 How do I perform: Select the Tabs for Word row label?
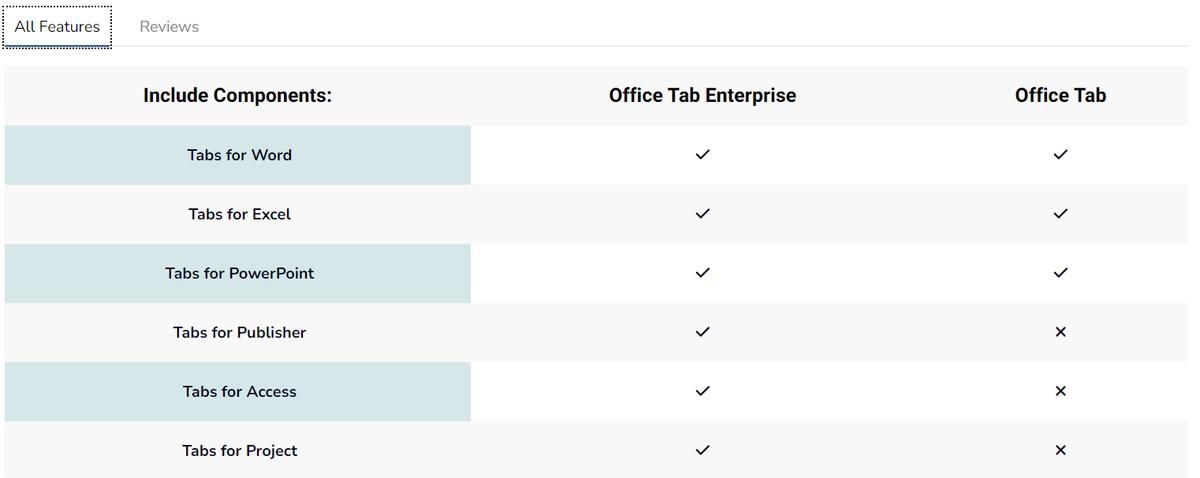click(239, 155)
